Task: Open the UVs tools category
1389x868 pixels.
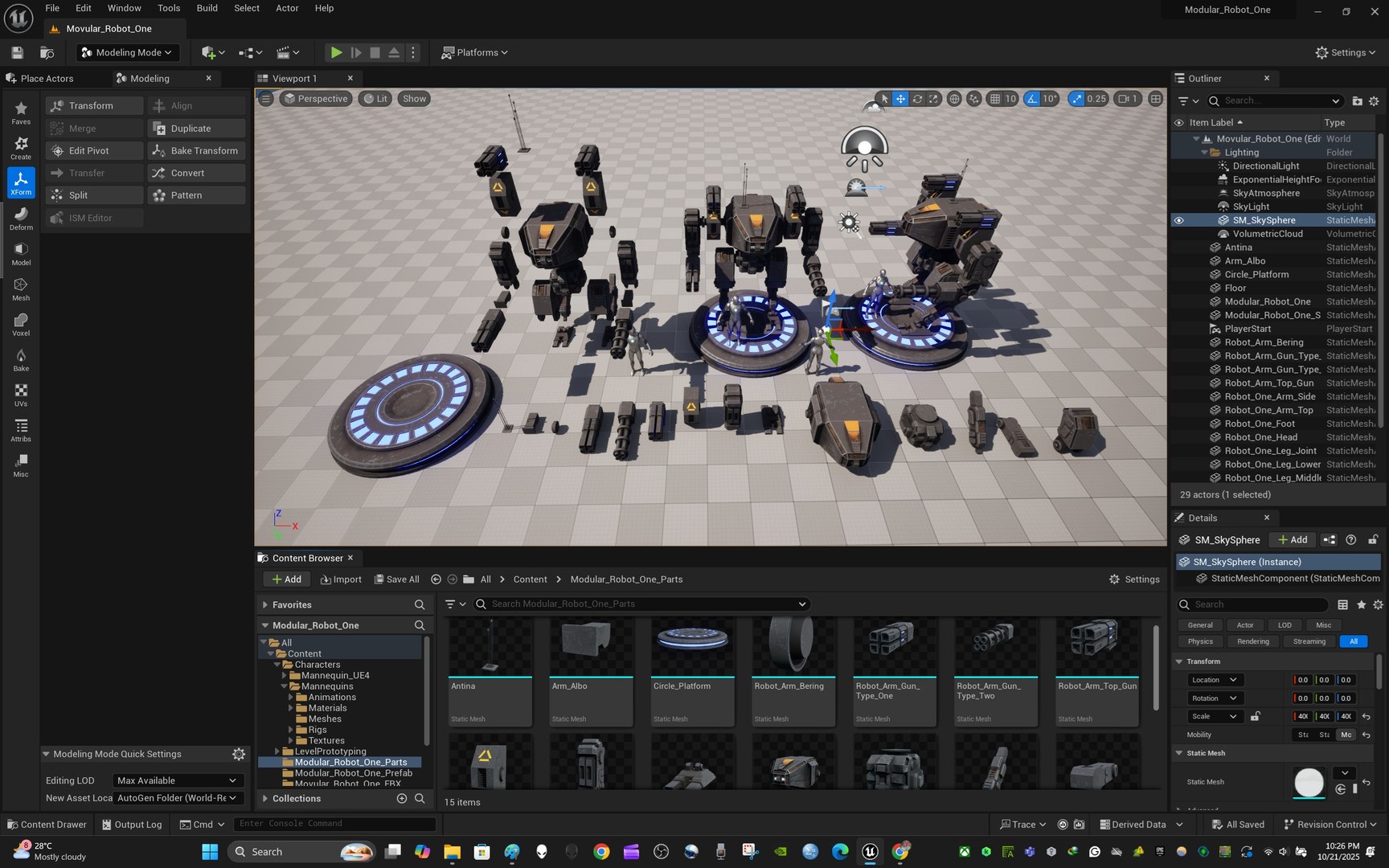Action: click(x=21, y=395)
